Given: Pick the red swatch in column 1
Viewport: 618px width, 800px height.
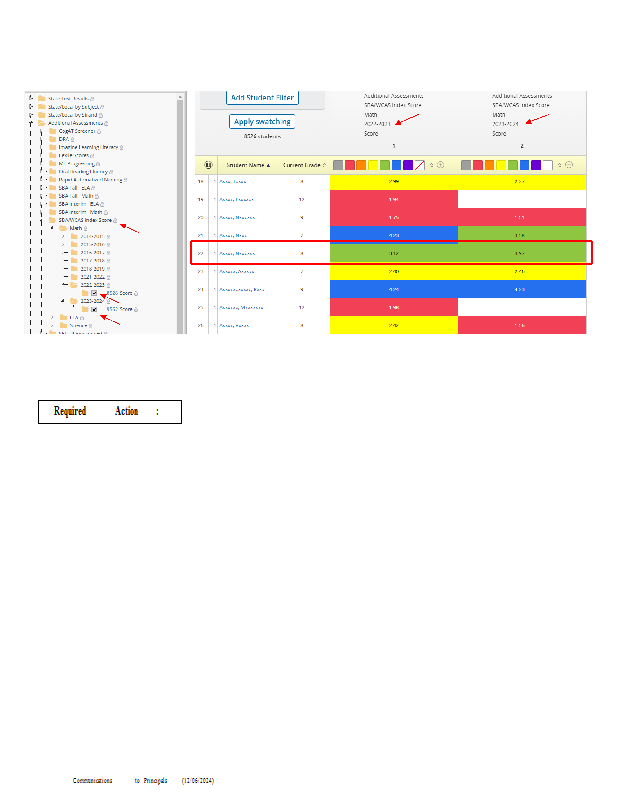Looking at the screenshot, I should point(350,165).
